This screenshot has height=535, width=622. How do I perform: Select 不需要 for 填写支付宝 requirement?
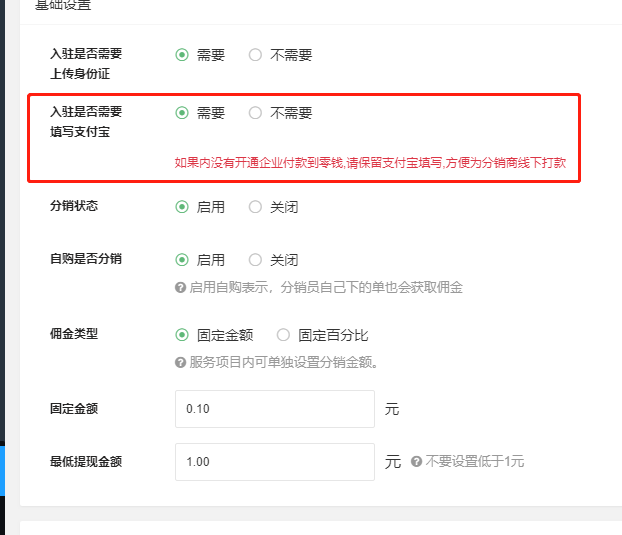coord(255,113)
